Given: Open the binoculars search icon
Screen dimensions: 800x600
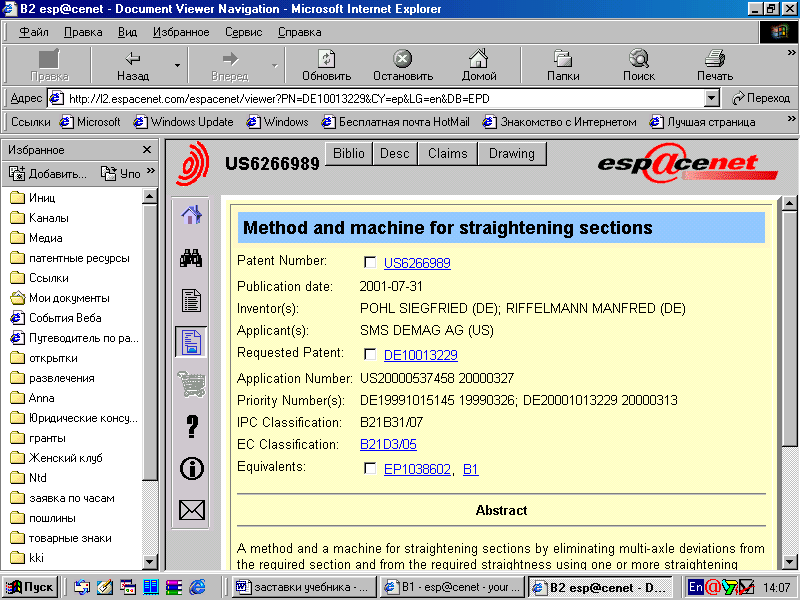Looking at the screenshot, I should click(191, 258).
